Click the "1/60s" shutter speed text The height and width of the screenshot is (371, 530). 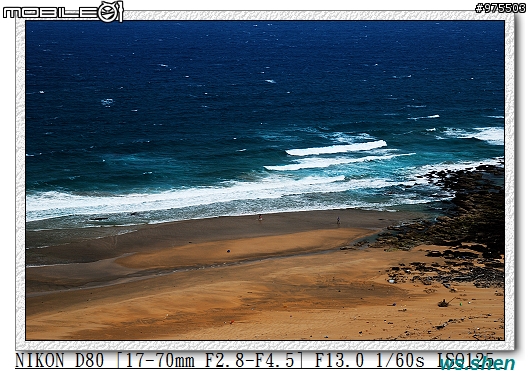point(400,360)
